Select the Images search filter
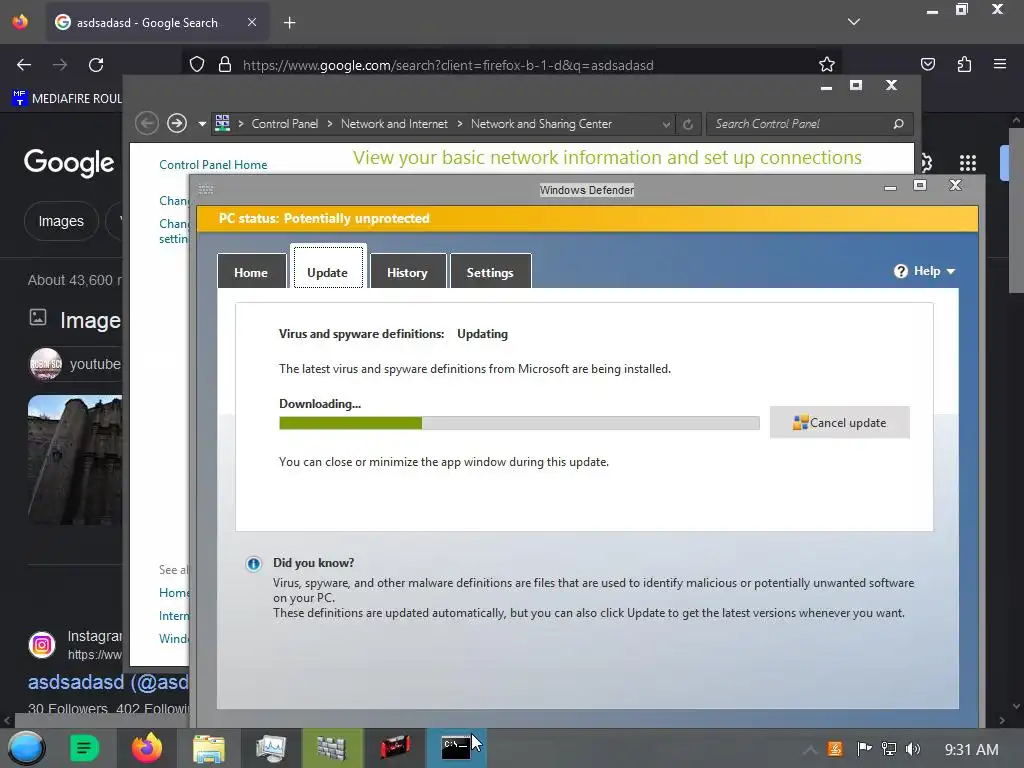 [61, 221]
